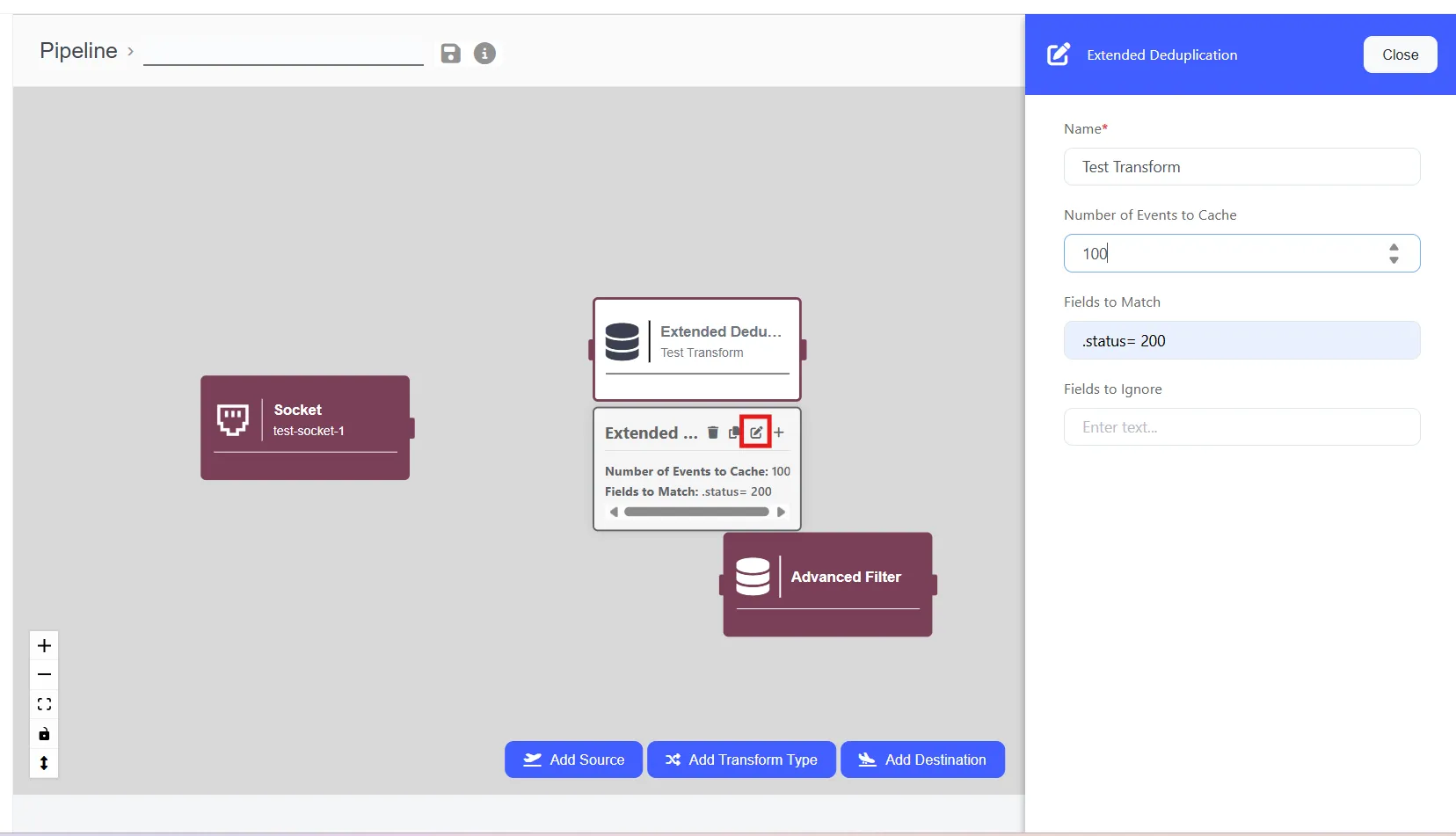Open the pipeline info icon
The height and width of the screenshot is (836, 1456).
[x=484, y=54]
